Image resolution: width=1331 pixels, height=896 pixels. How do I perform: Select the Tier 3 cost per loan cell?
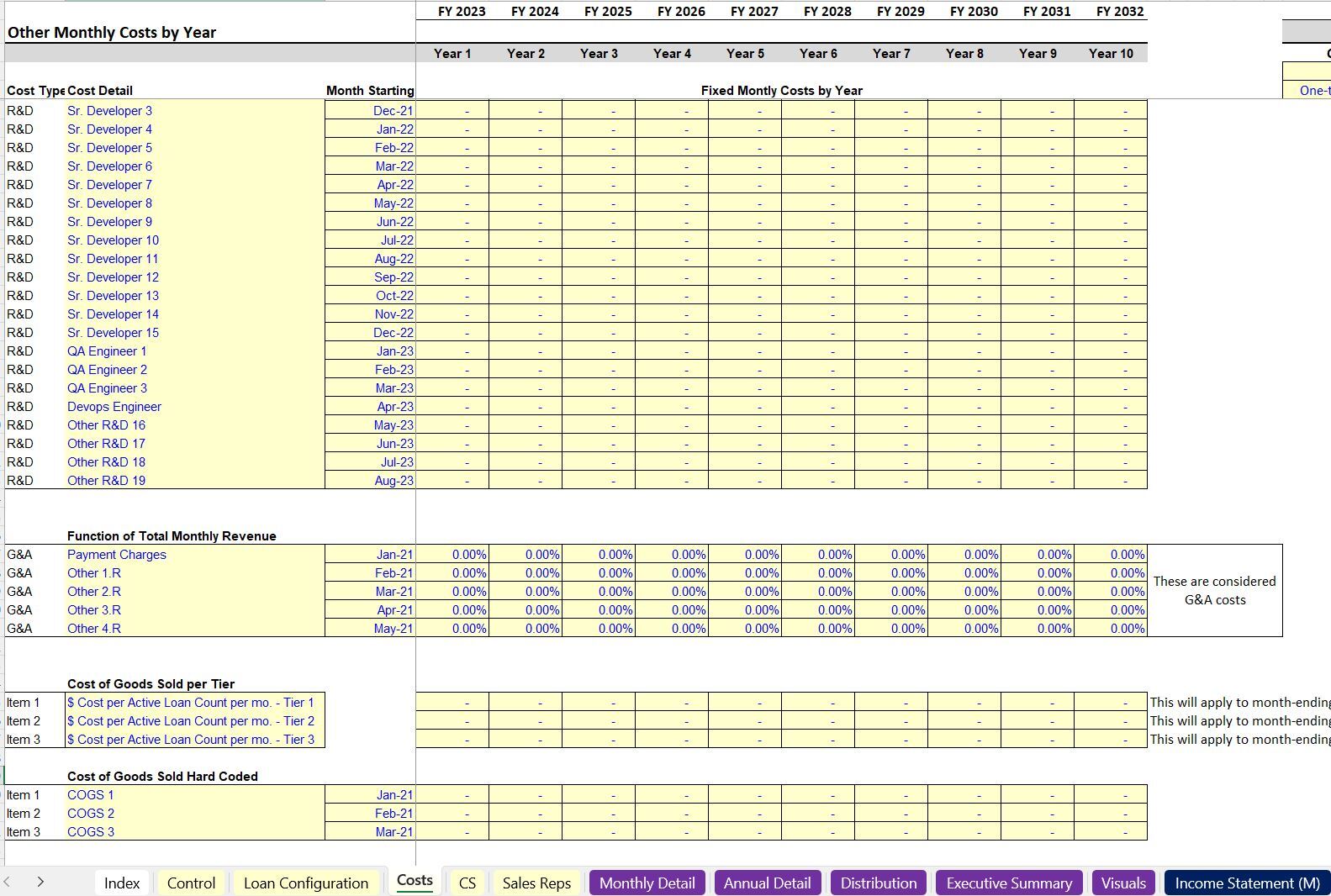[195, 739]
